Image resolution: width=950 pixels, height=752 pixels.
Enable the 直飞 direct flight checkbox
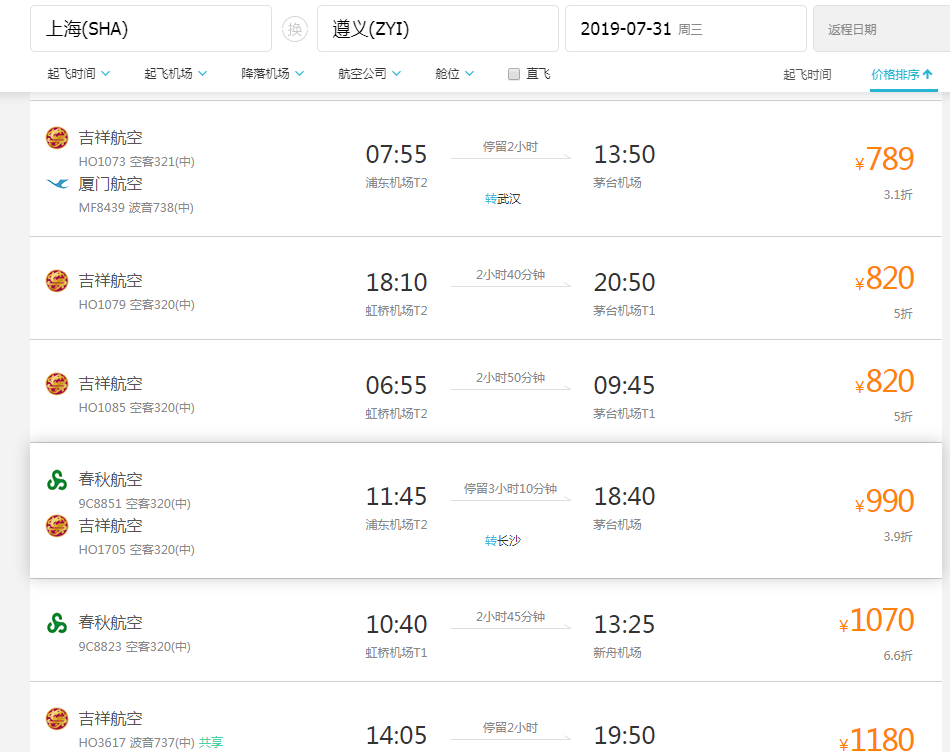(514, 74)
